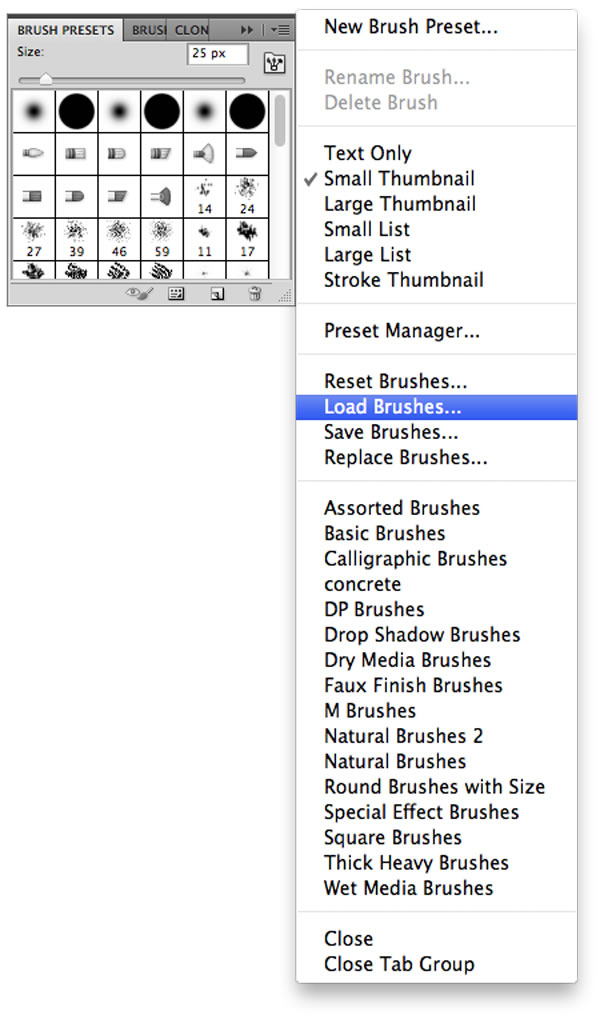Click Reset Brushes menu entry
The height and width of the screenshot is (1019, 600).
point(395,381)
